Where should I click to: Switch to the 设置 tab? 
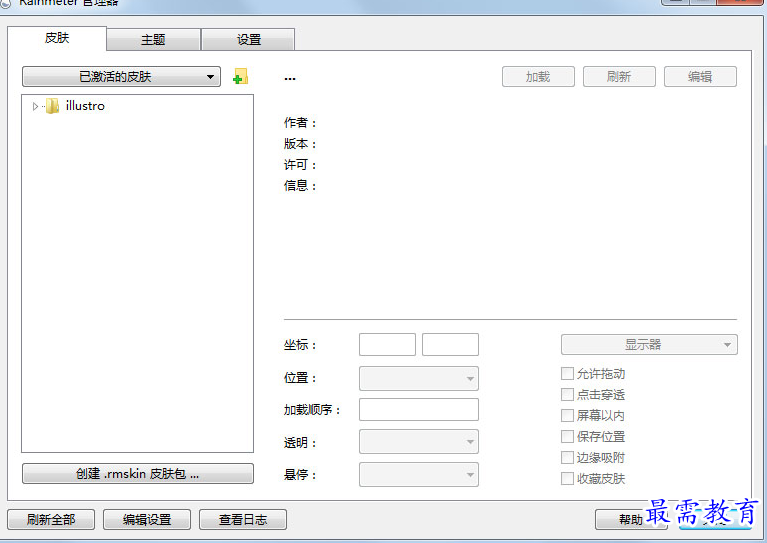tap(248, 40)
